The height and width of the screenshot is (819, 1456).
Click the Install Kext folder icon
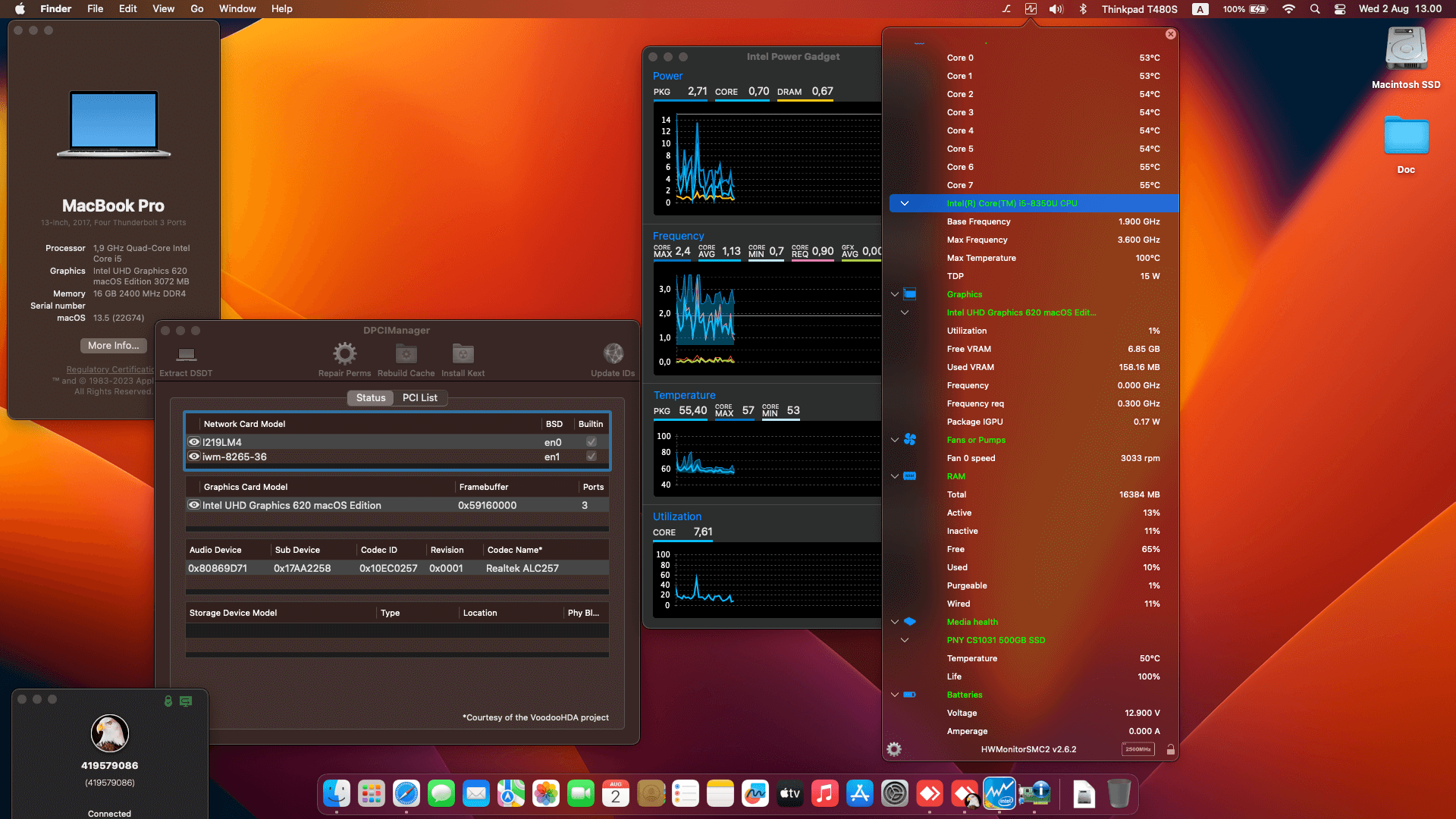coord(463,353)
